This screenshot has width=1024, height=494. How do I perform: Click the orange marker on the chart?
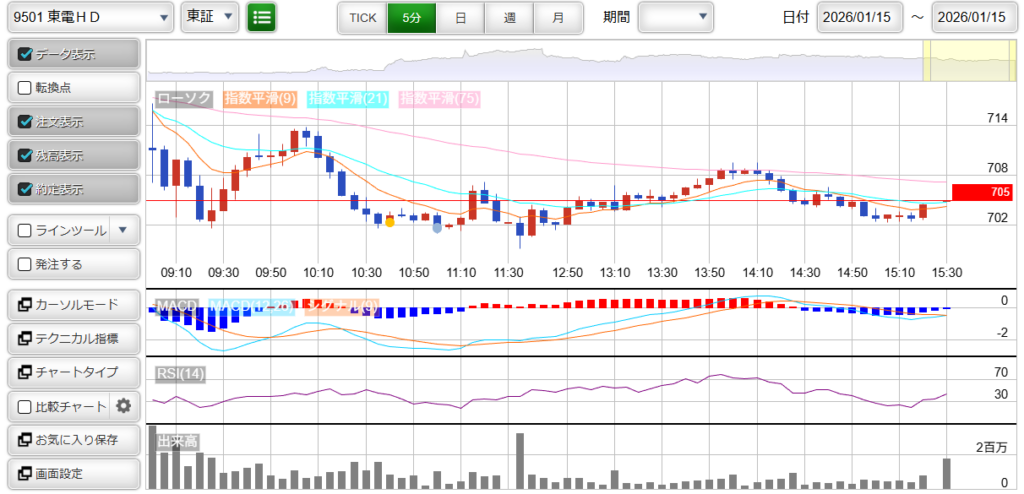coord(389,222)
